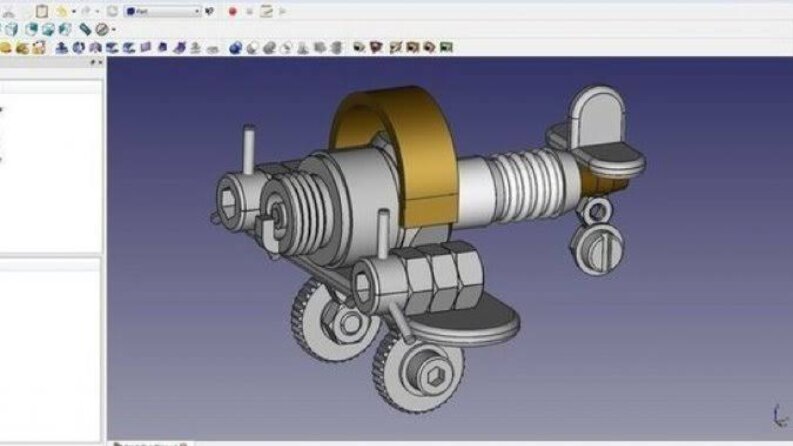Screen dimensions: 793x446
Task: Select the Fillet tool
Action: 112,48
